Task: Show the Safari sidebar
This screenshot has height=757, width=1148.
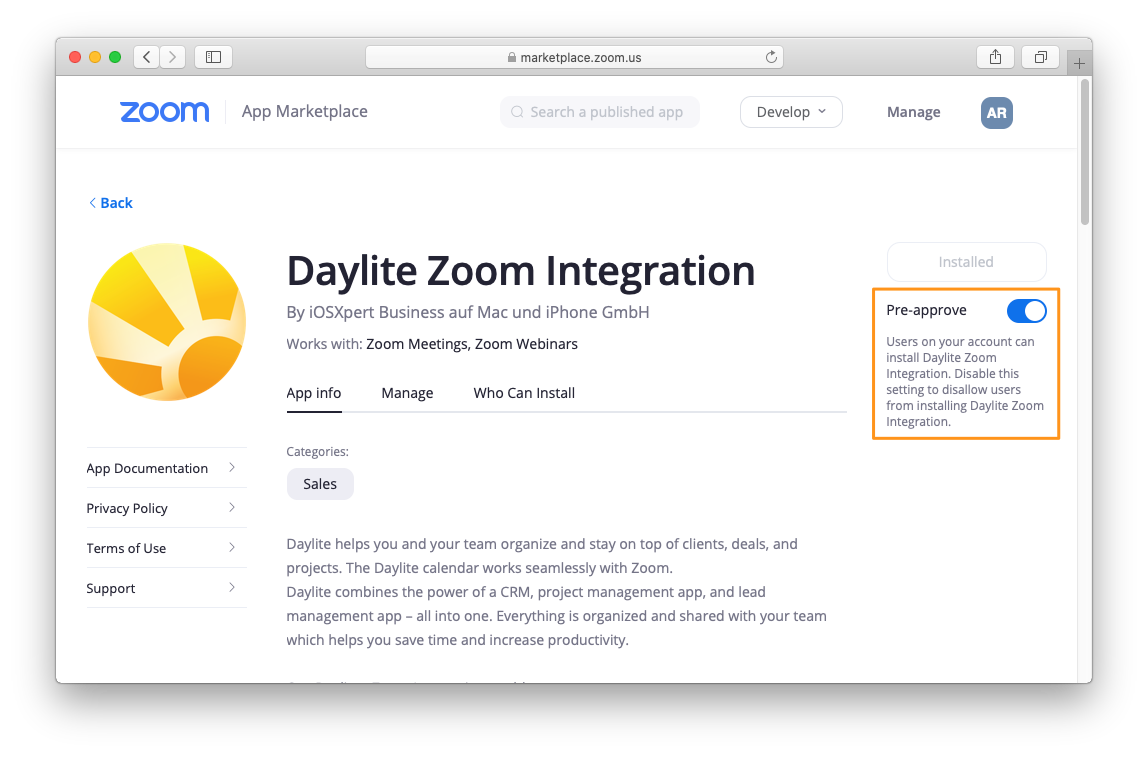Action: 214,57
